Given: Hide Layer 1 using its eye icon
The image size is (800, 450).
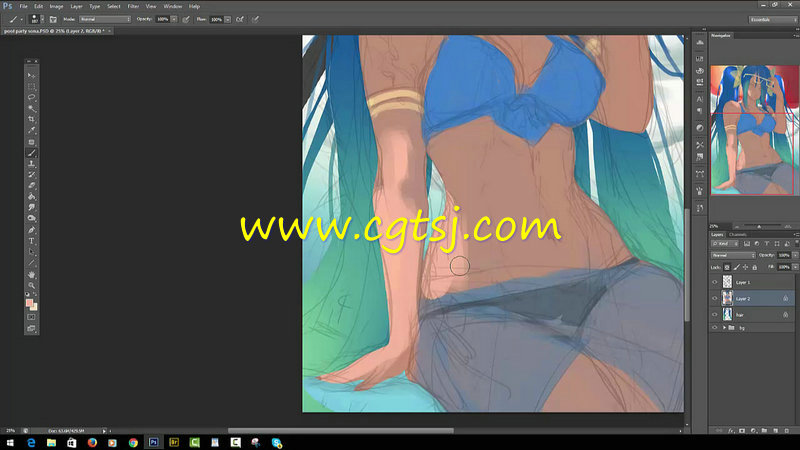Looking at the screenshot, I should (x=715, y=282).
